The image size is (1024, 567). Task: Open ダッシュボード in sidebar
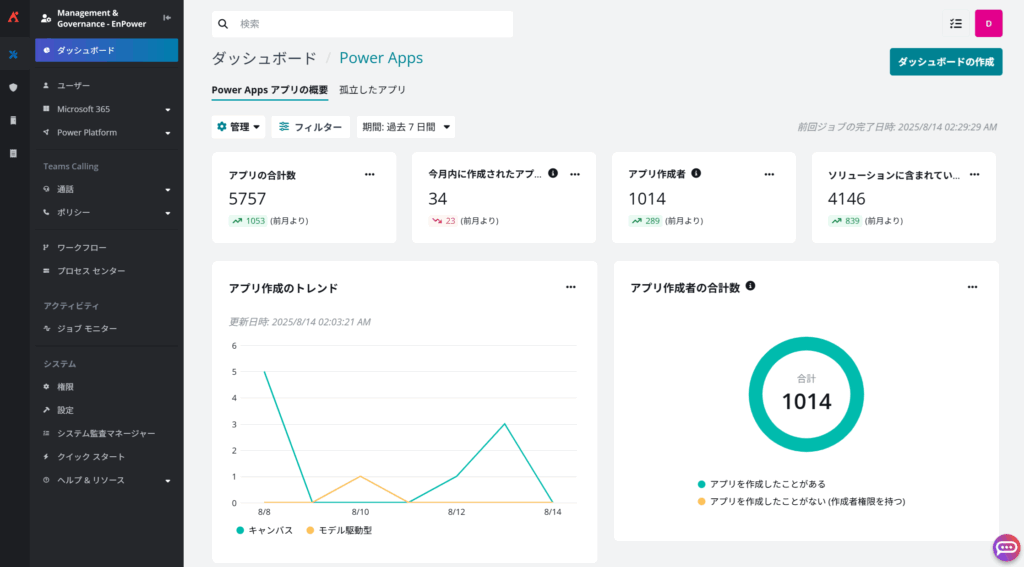click(106, 50)
